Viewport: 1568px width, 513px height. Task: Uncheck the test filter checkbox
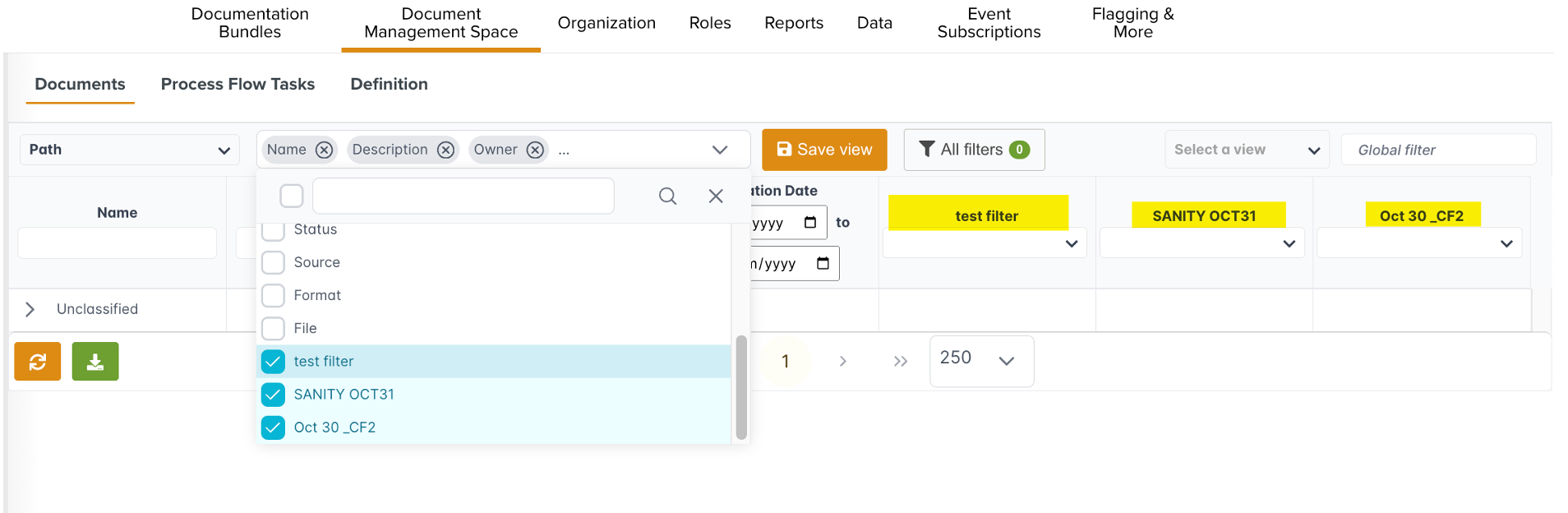[273, 362]
